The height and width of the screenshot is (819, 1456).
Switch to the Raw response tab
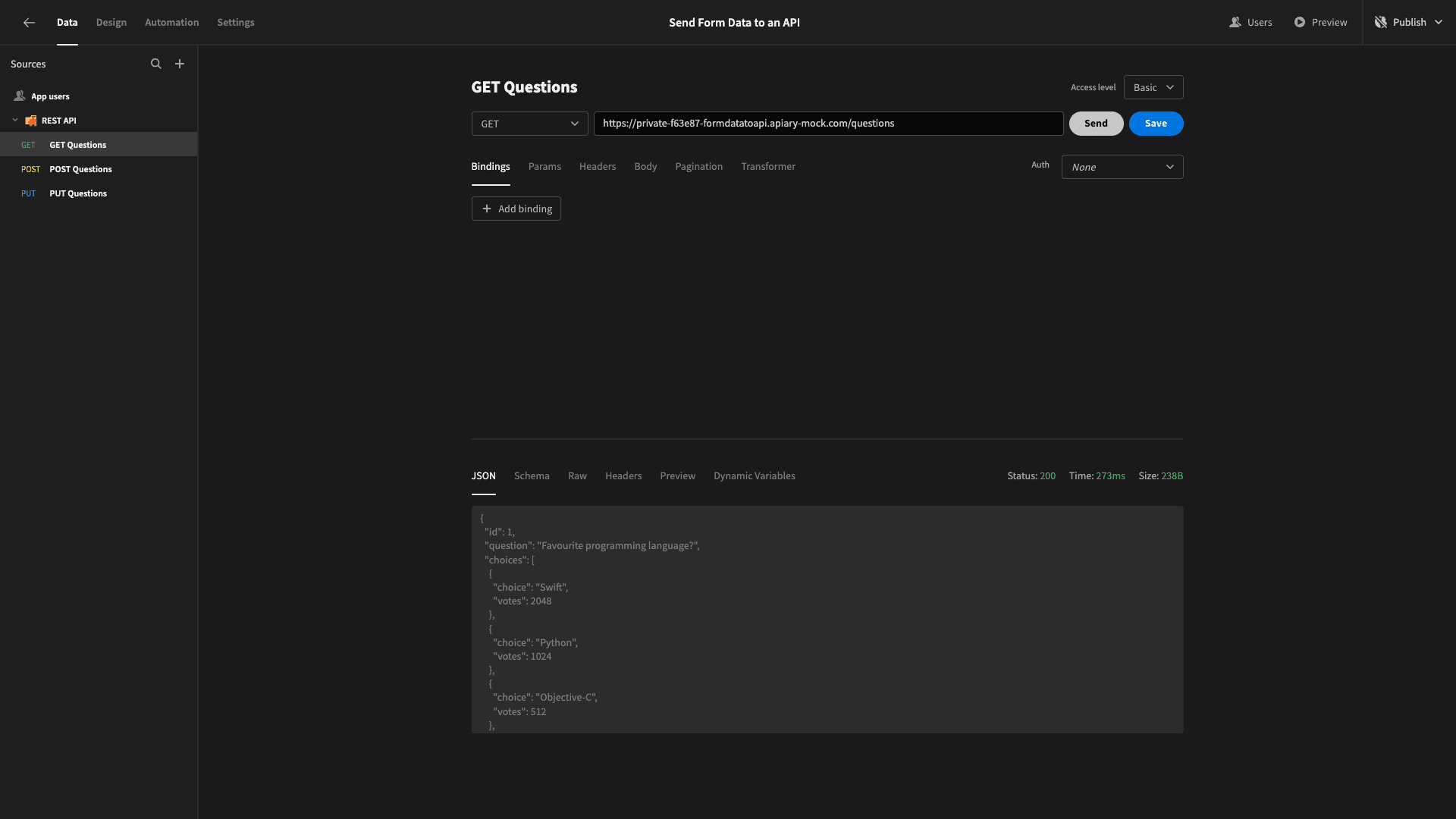[577, 476]
